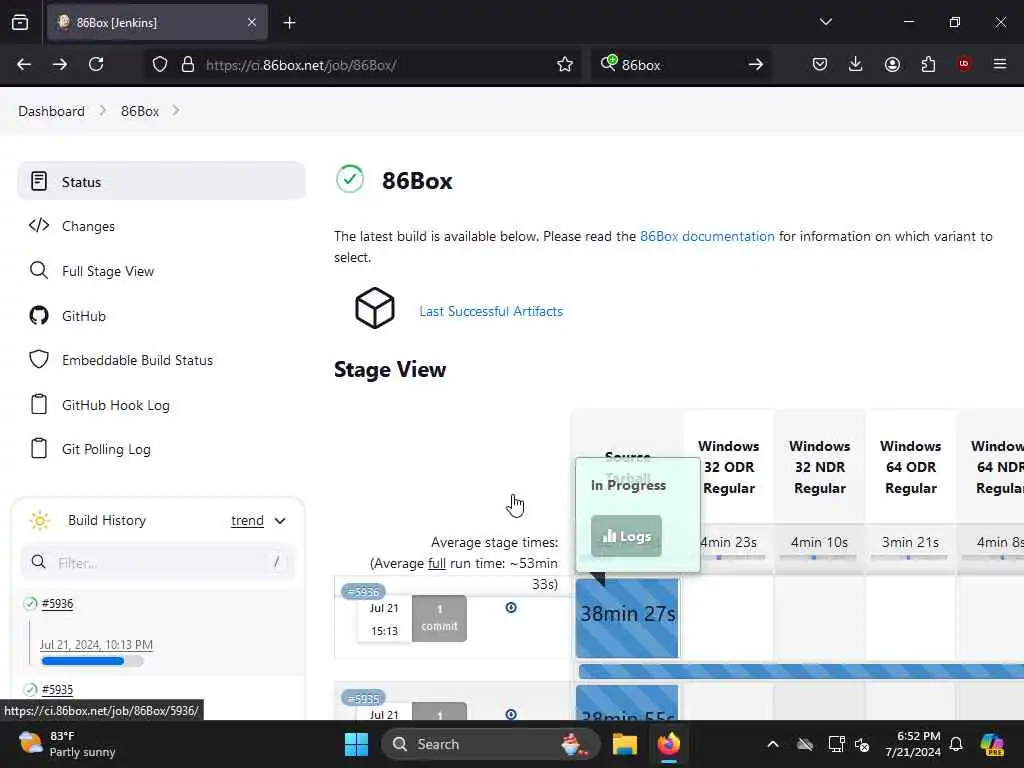Click the striped in-progress bar under #5936
This screenshot has height=768, width=1024.
801,671
